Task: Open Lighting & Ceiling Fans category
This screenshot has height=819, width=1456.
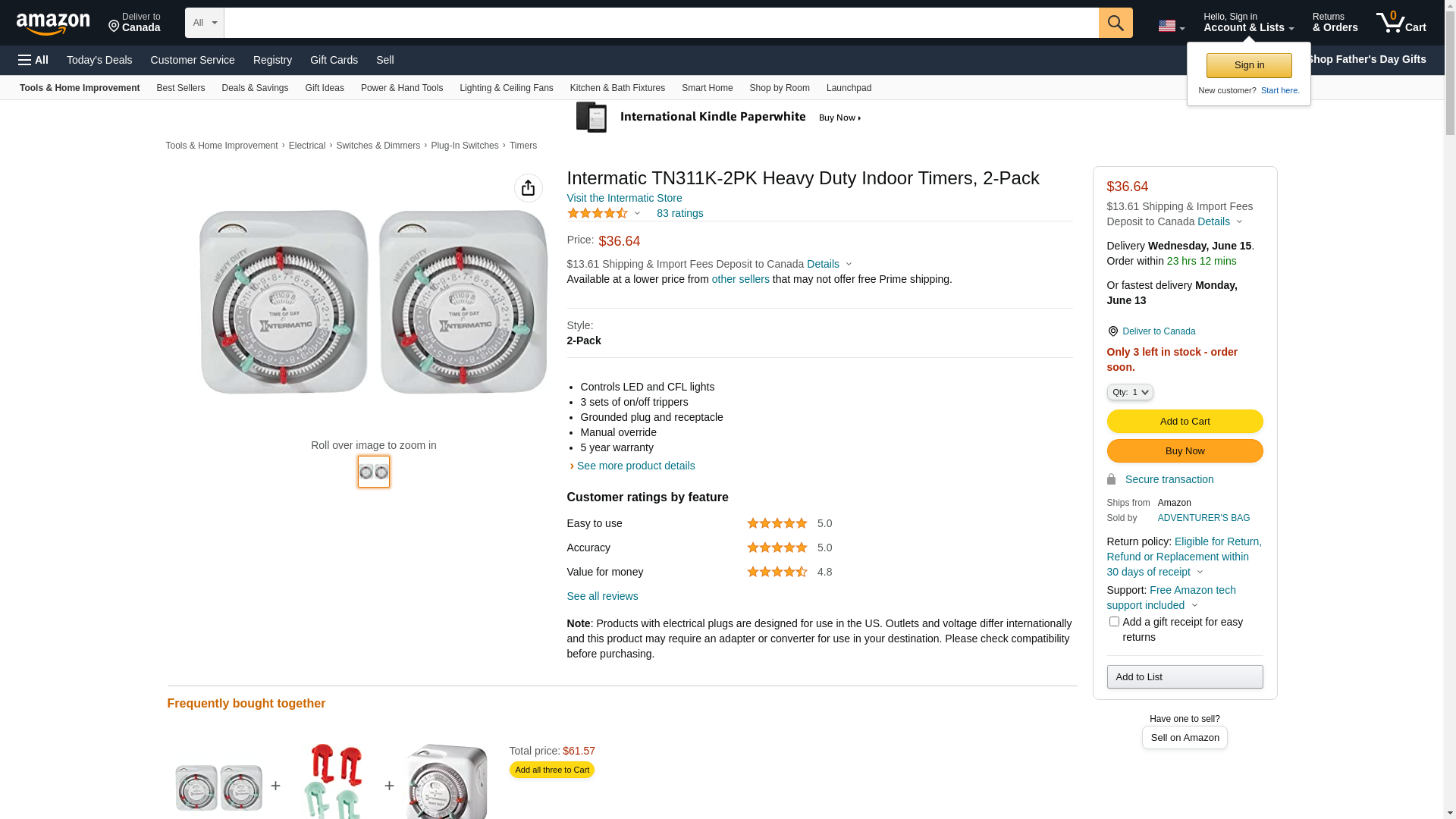Action: point(506,88)
